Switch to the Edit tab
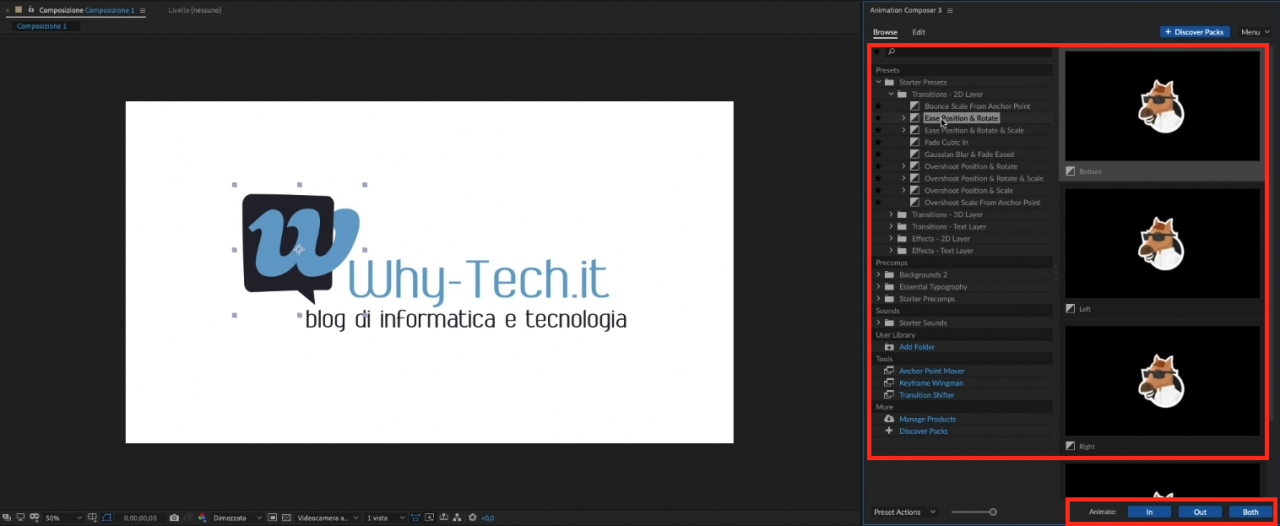 coord(919,32)
